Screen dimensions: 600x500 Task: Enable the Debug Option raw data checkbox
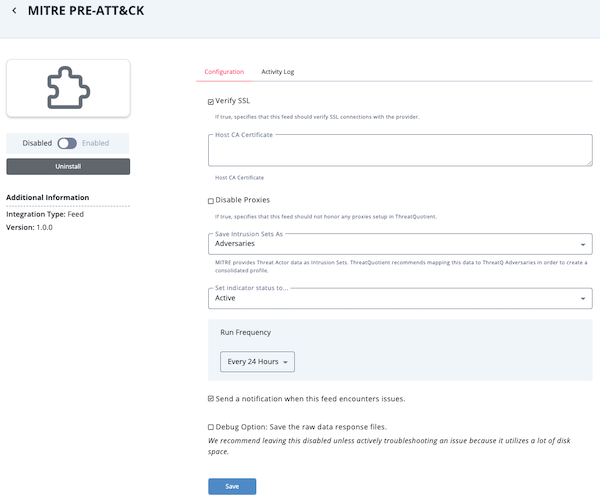pos(210,427)
